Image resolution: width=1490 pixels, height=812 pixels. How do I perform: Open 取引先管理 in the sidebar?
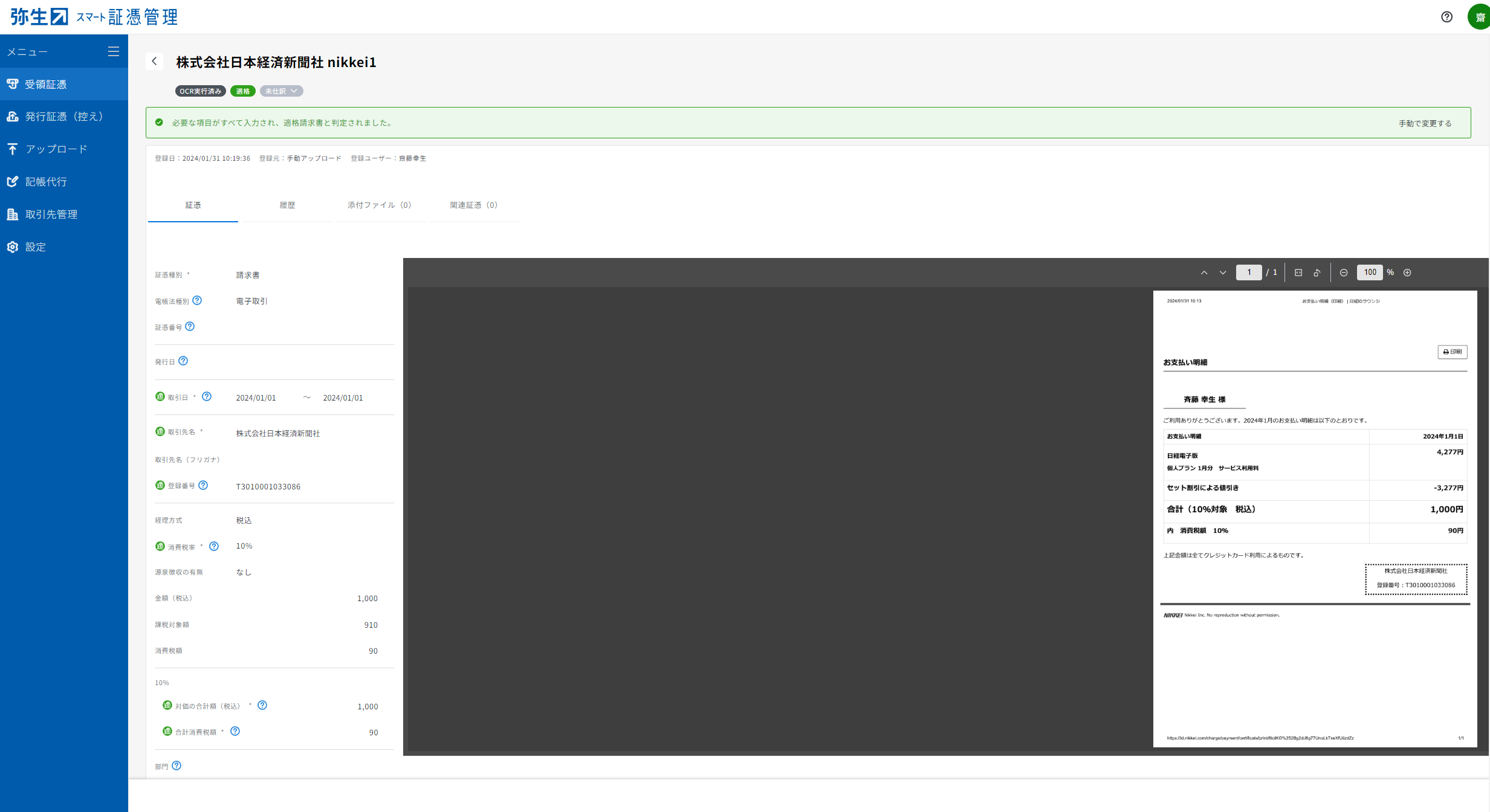(x=64, y=214)
